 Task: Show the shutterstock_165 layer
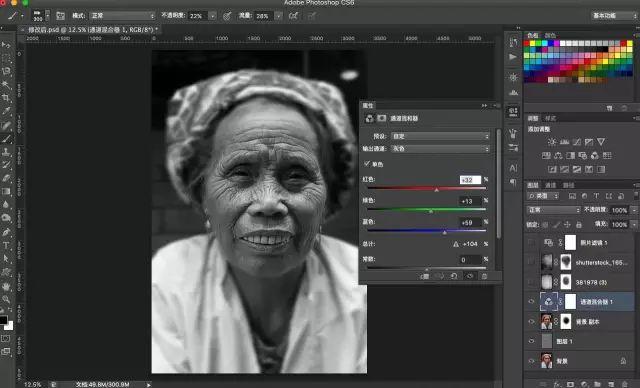[x=531, y=262]
